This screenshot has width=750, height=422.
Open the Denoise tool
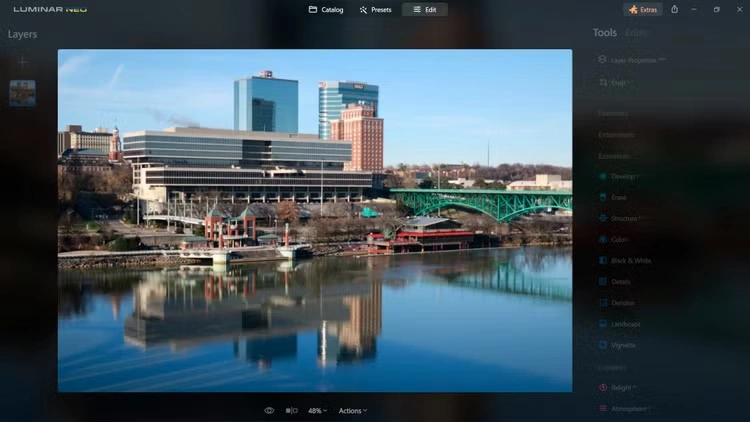[617, 302]
